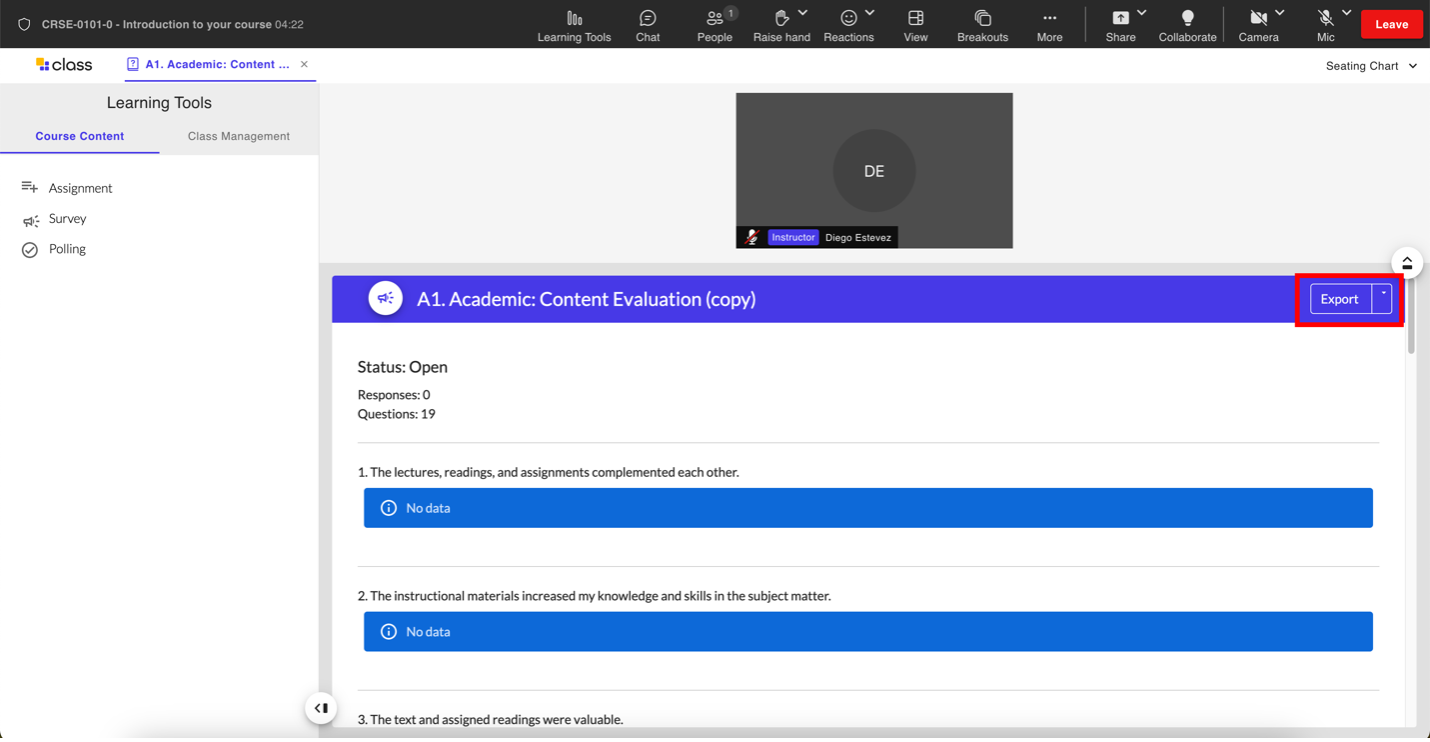Open the Reactions smiley icon

tap(848, 19)
